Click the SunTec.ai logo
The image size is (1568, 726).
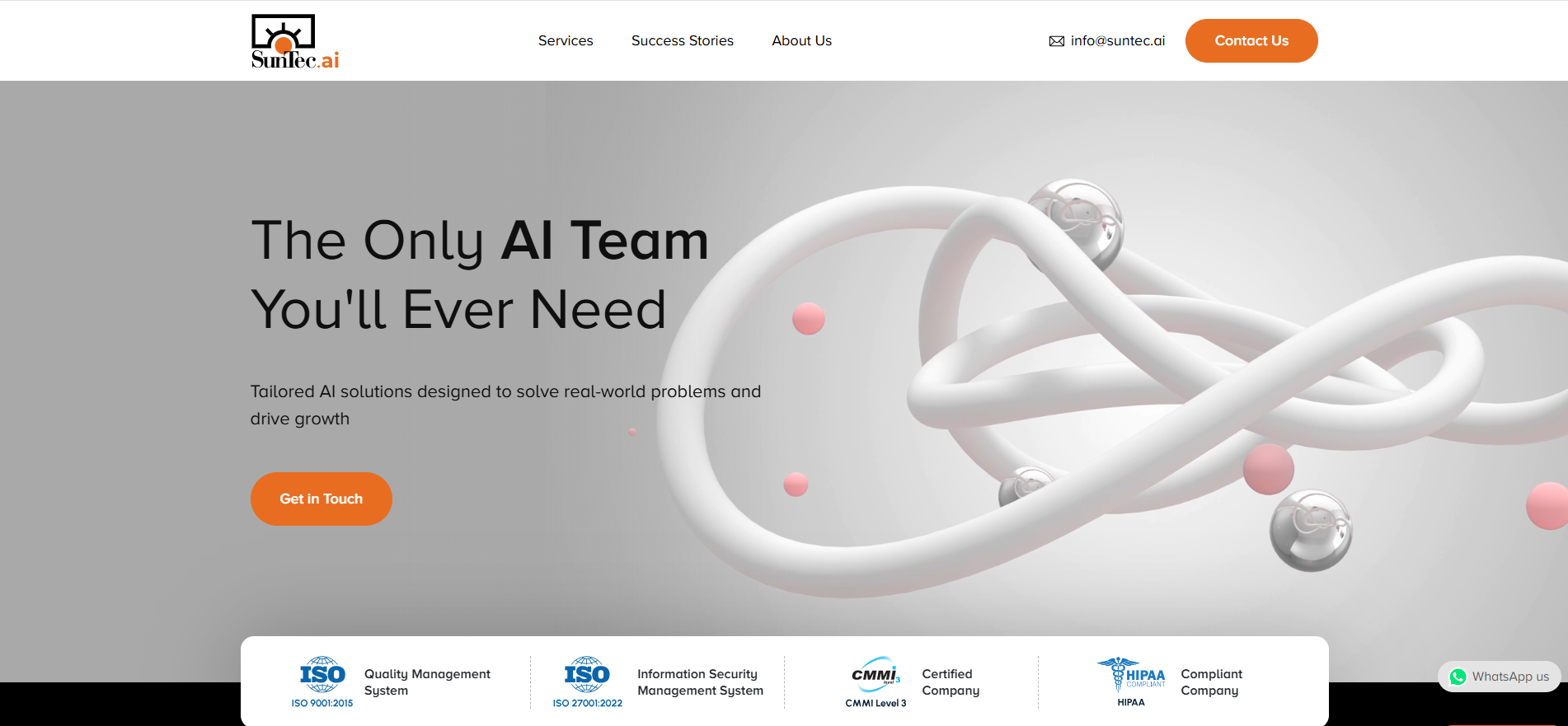(x=294, y=41)
